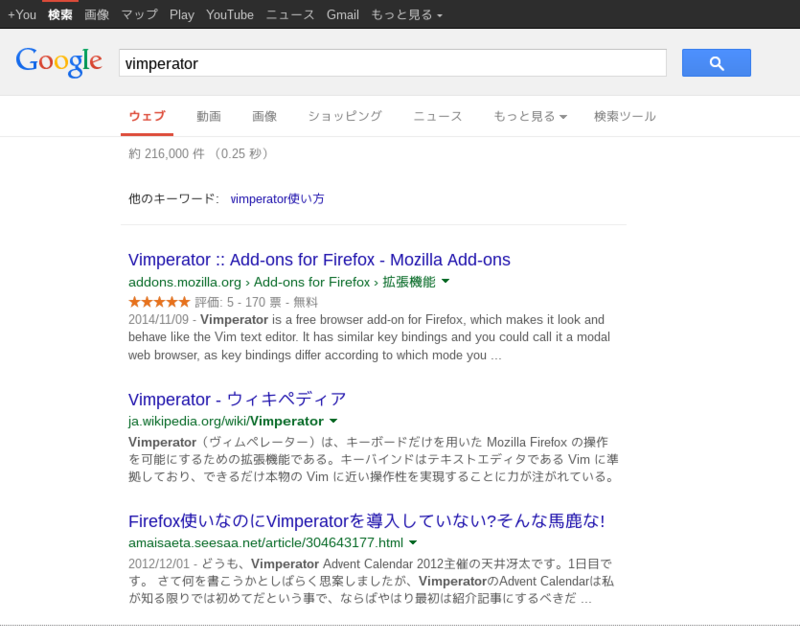This screenshot has width=800, height=643.
Task: Open Vimperator - ウィキペディア result
Action: pos(237,399)
